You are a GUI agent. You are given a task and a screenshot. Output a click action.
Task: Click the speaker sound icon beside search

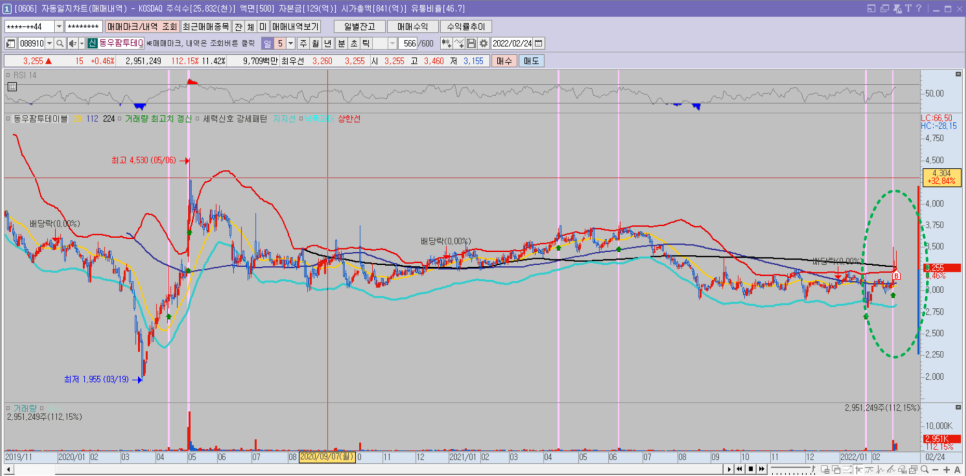pyautogui.click(x=73, y=44)
